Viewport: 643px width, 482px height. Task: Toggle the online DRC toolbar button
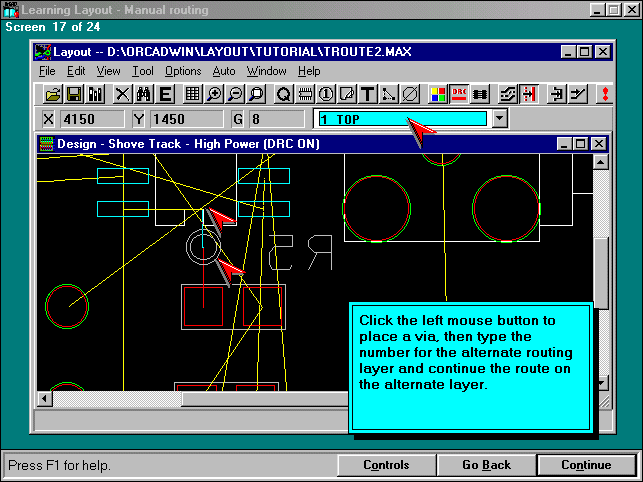pos(459,94)
